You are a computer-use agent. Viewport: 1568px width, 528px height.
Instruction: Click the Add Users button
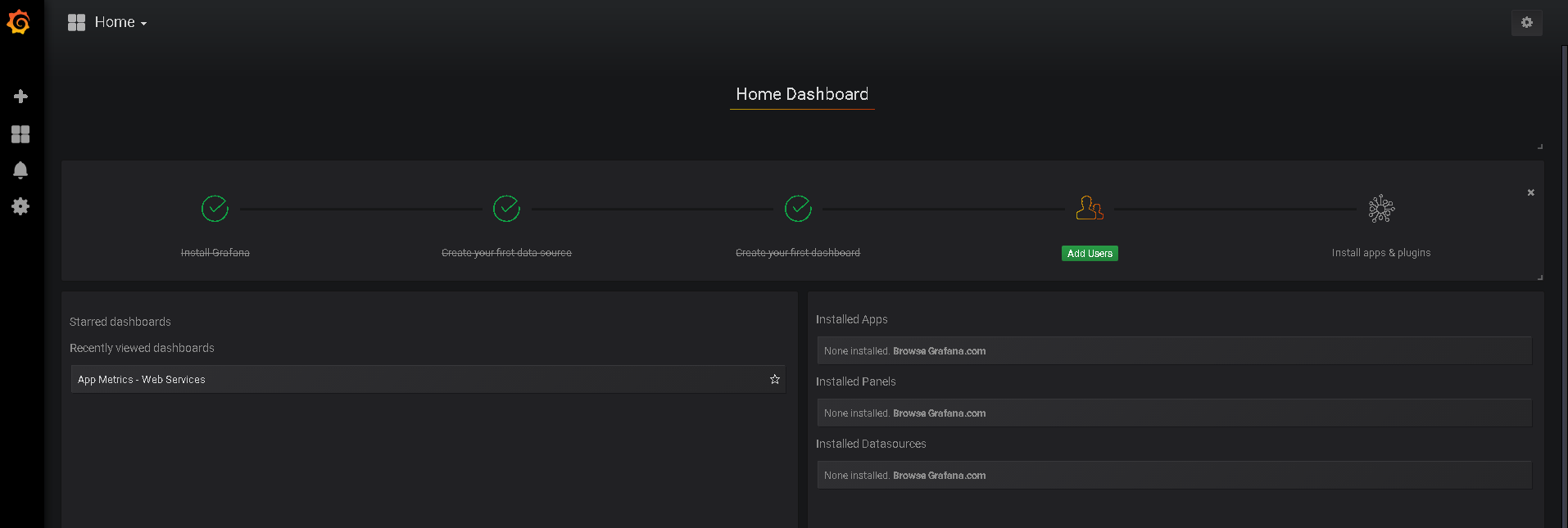(1090, 254)
